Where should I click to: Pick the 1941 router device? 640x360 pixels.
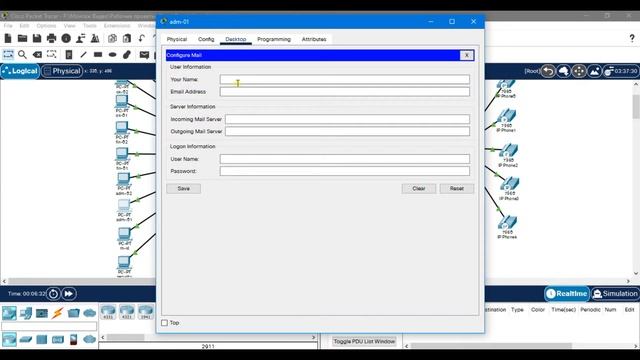(x=146, y=312)
